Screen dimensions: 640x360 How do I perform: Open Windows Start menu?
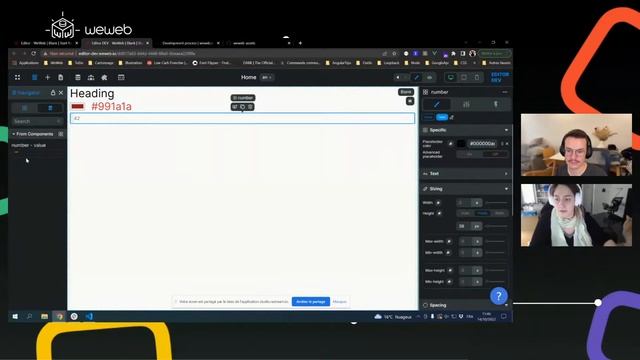click(15, 316)
